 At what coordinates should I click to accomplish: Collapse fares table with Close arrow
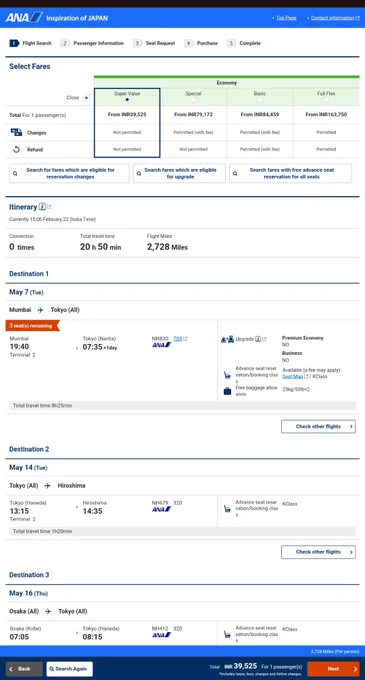coord(86,98)
